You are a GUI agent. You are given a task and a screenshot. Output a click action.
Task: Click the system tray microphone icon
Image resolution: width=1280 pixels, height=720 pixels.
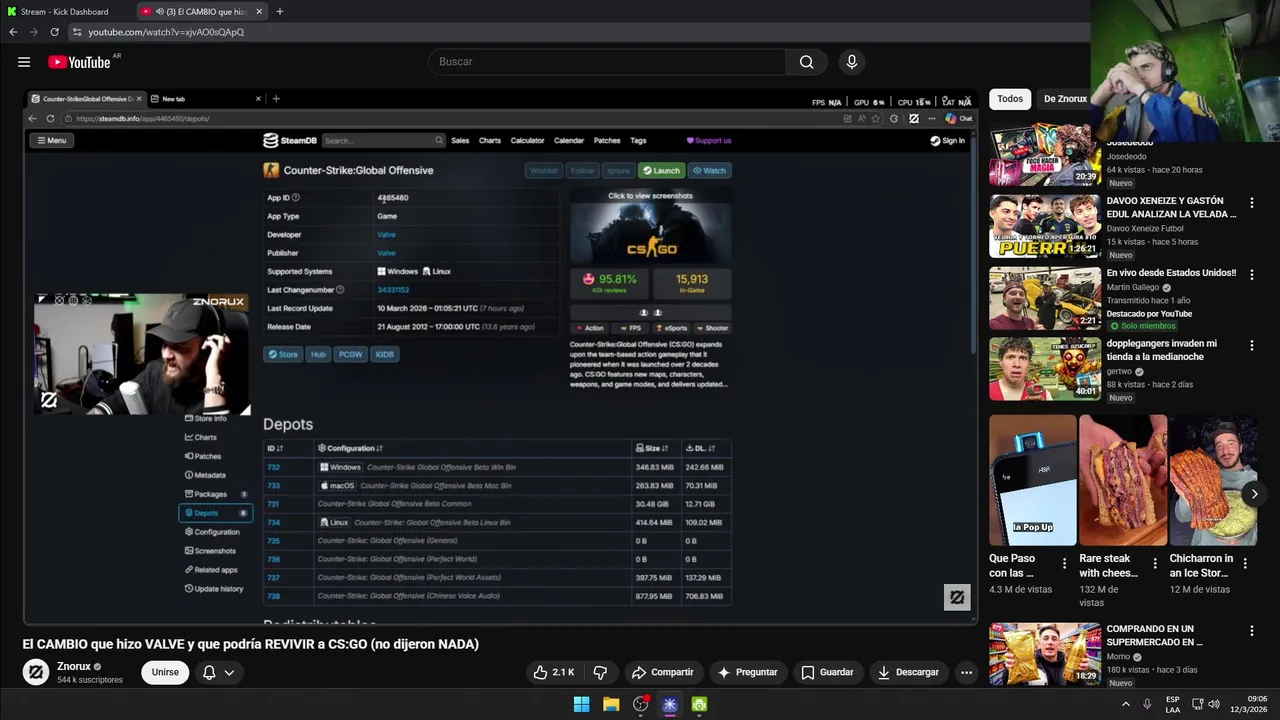click(x=1147, y=704)
